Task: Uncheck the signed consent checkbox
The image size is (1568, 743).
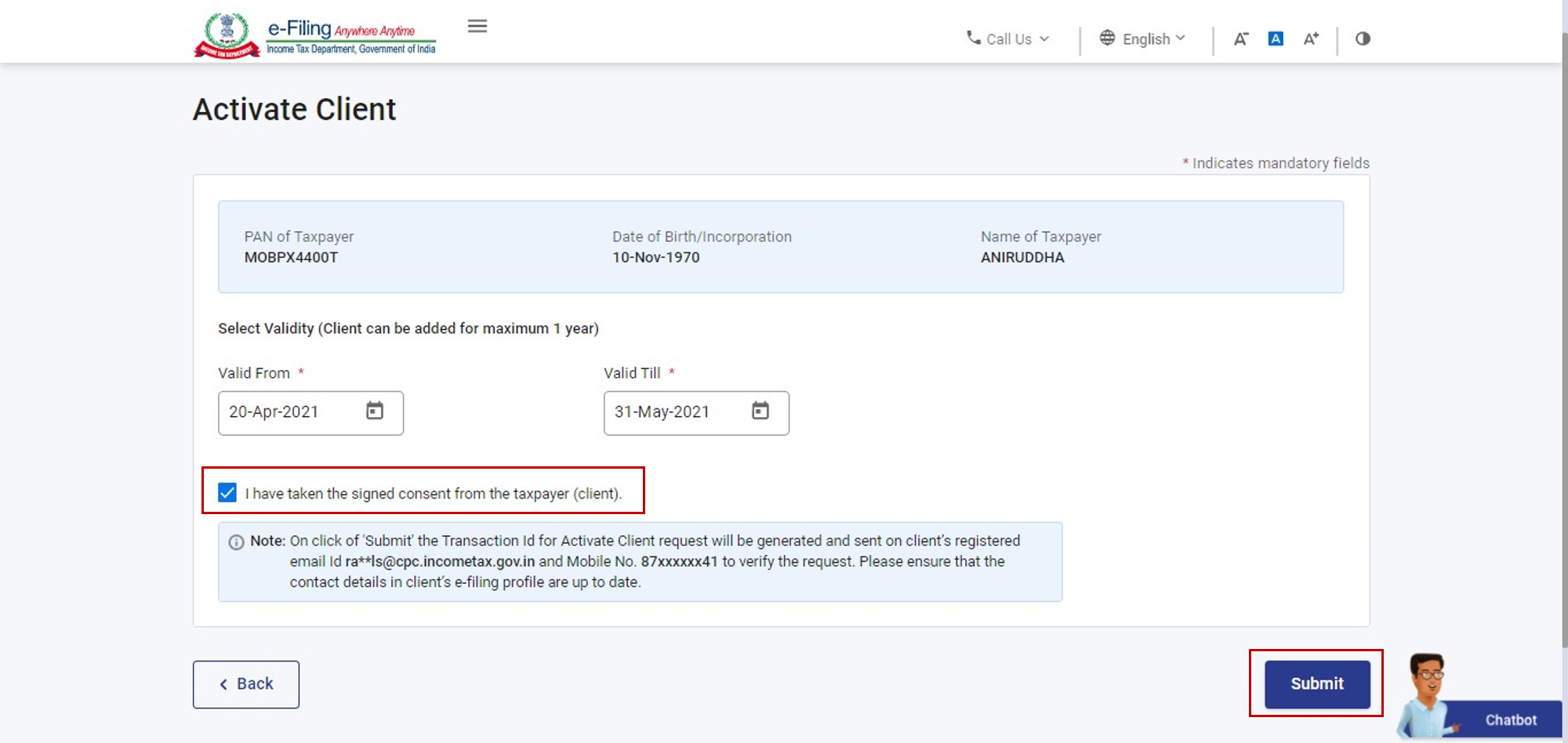Action: coord(227,492)
